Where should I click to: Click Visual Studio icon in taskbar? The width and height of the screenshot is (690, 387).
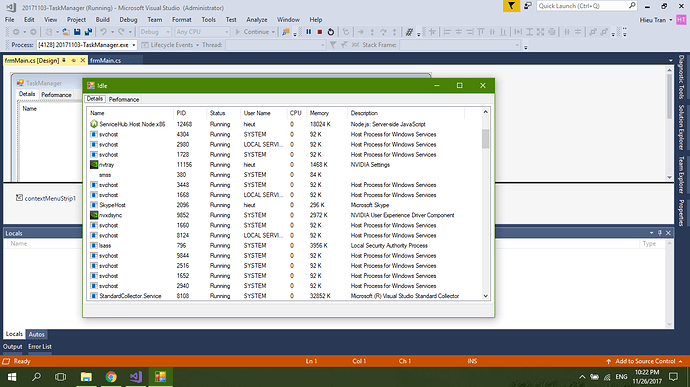[x=136, y=377]
